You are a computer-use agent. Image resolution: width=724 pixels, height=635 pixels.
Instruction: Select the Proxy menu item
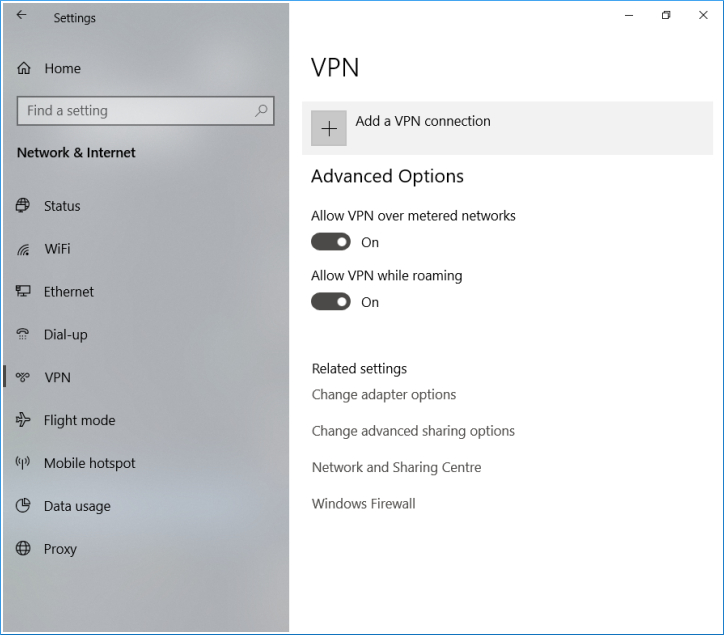(60, 549)
